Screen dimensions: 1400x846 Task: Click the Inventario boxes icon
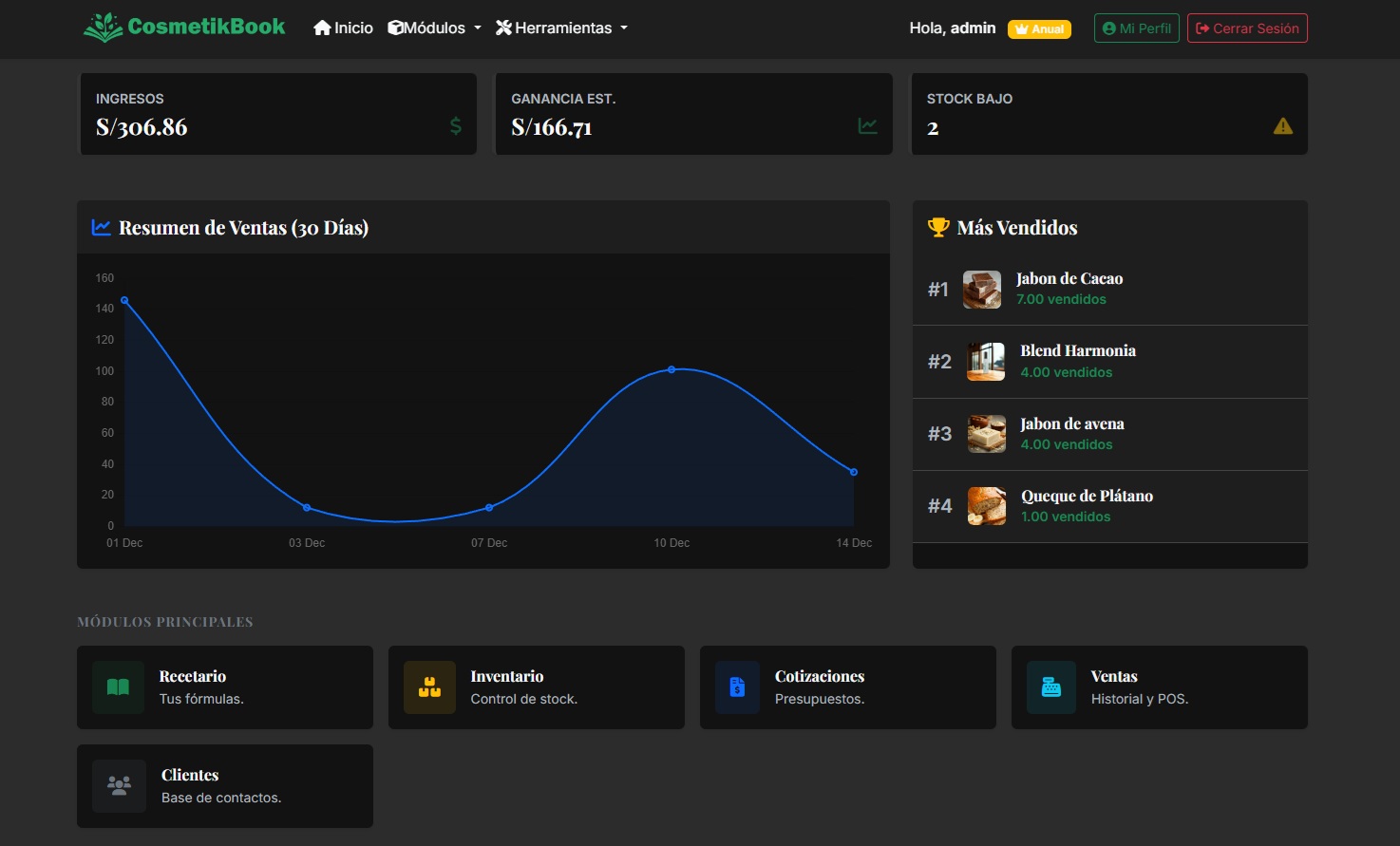point(428,687)
